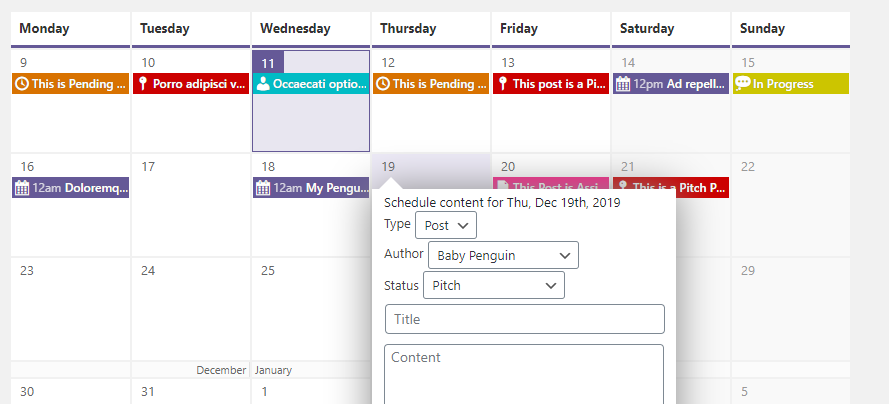Click the speech bubble icon on 'In Progress'
The width and height of the screenshot is (889, 404).
(x=742, y=84)
